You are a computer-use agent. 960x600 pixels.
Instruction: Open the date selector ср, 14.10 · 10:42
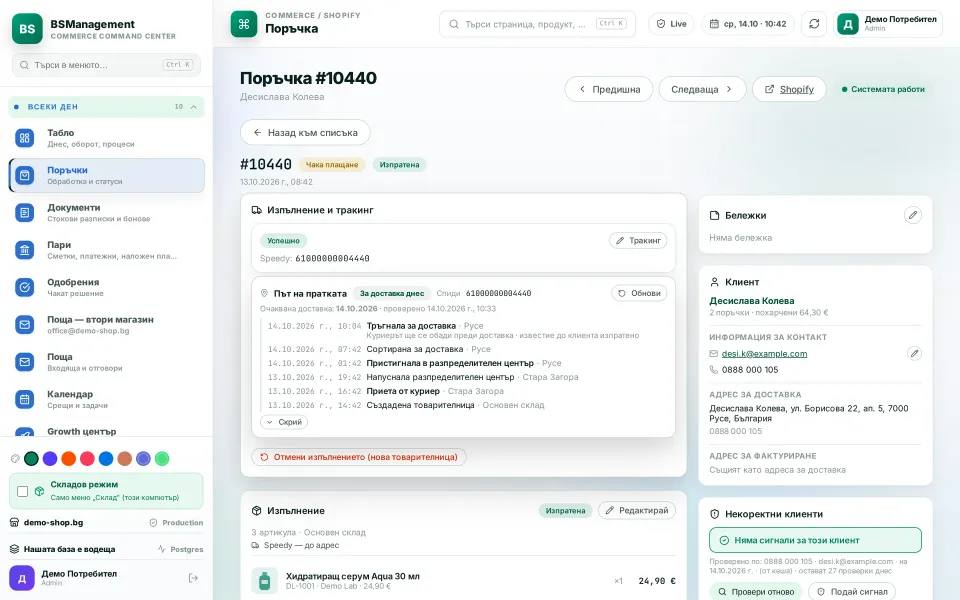pyautogui.click(x=748, y=24)
